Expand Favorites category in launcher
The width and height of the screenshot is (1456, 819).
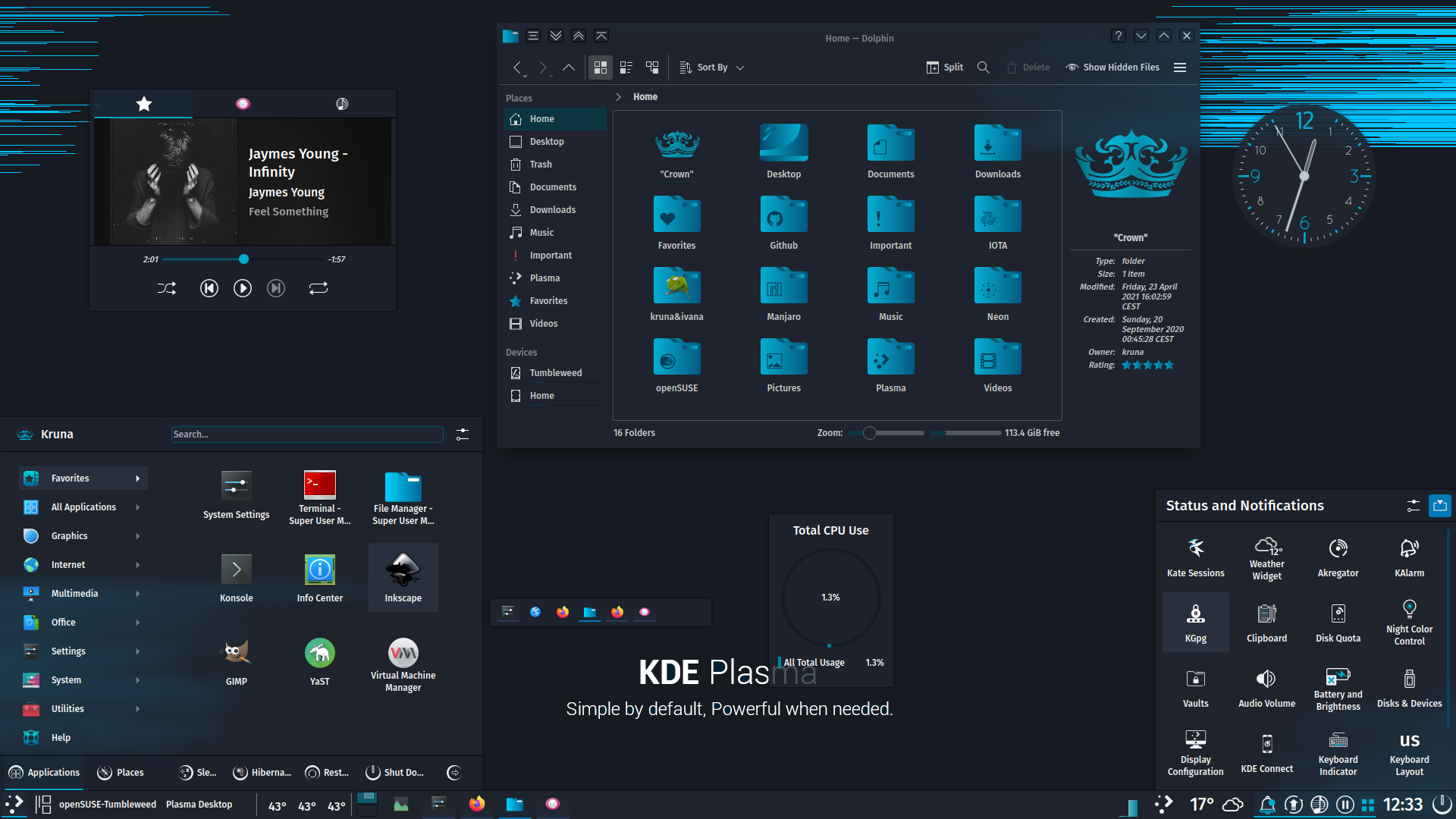pyautogui.click(x=83, y=479)
